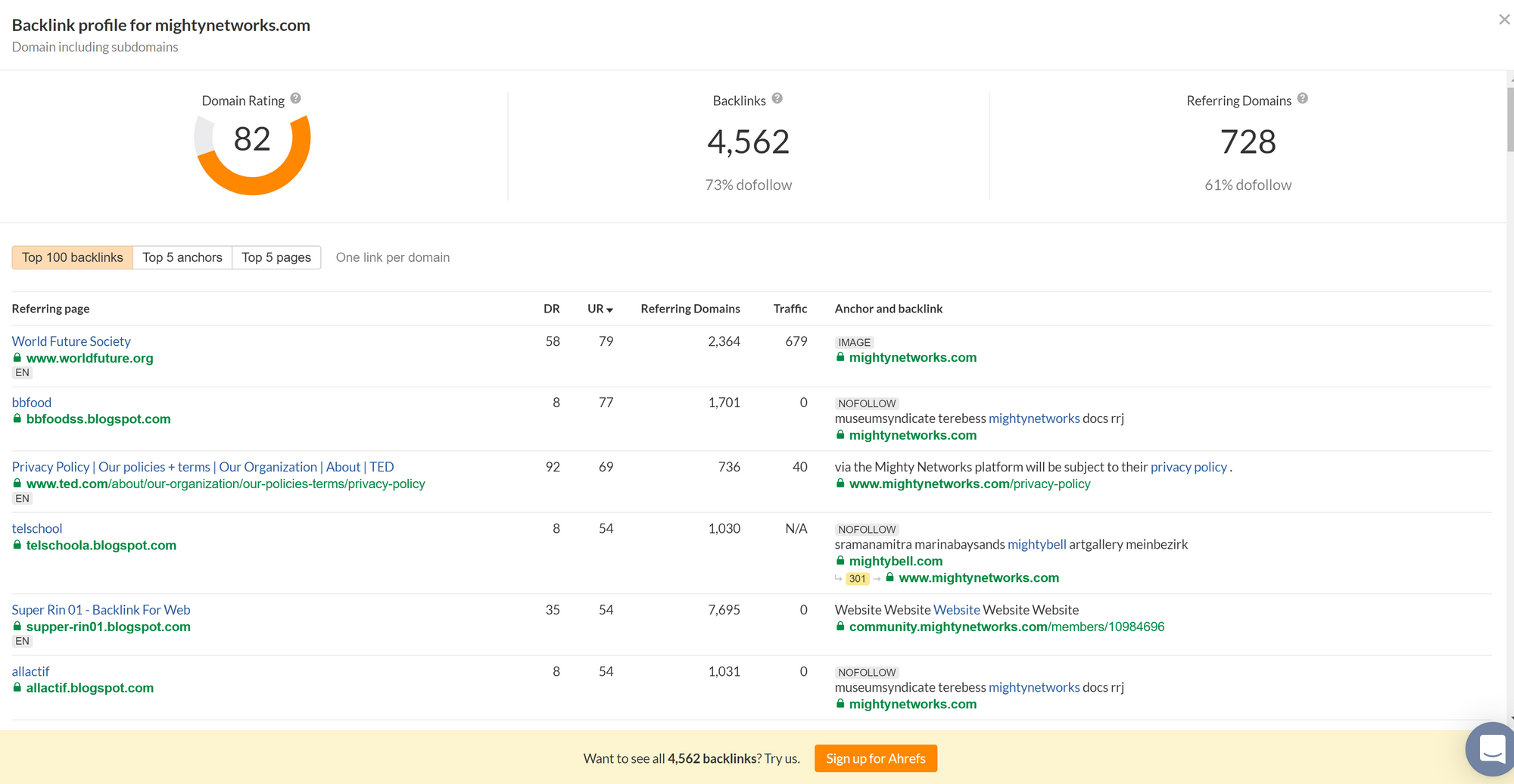This screenshot has height=784, width=1514.
Task: Visit bbfoodss.blogspot.com
Action: click(x=98, y=419)
